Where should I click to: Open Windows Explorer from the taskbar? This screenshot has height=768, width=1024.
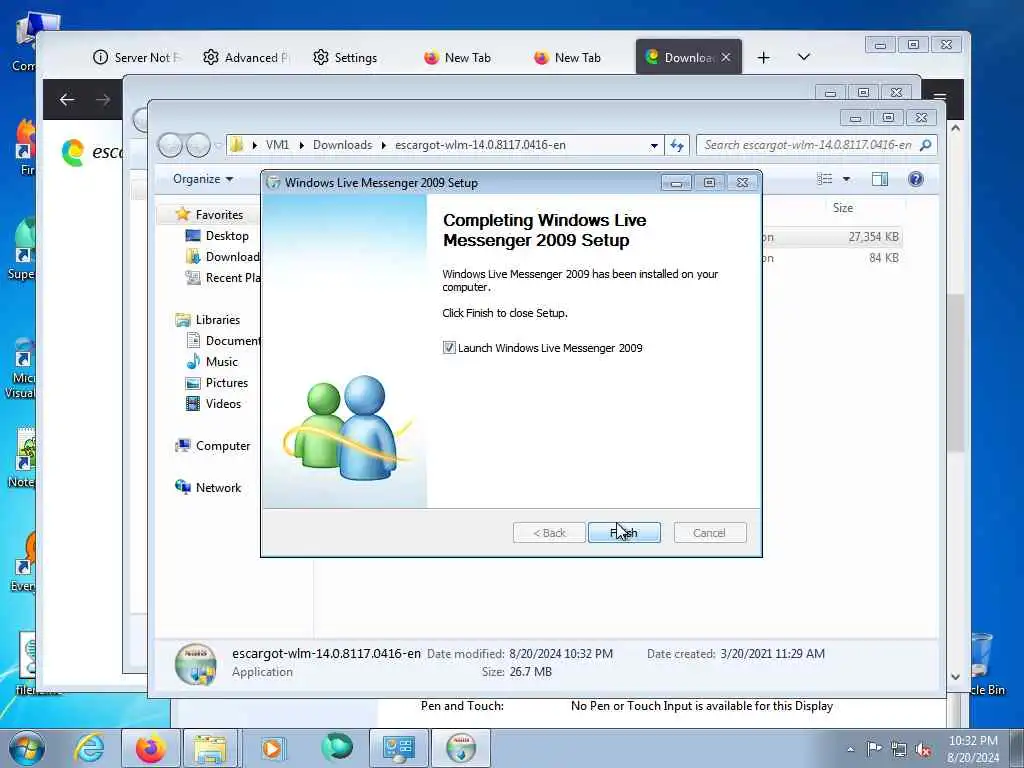coord(210,748)
